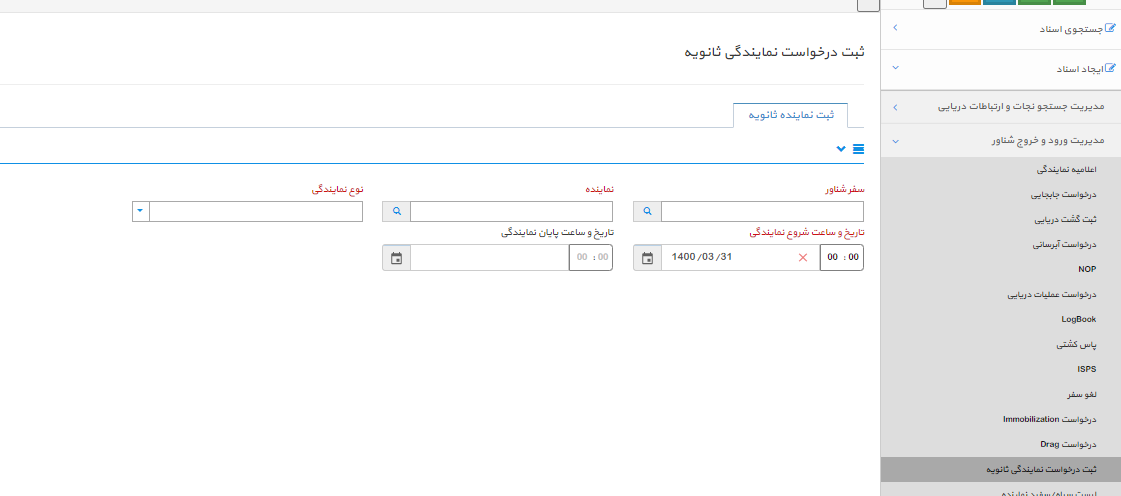Open the agency type (نوع نمایندگی) dropdown arrow
1121x496 pixels.
(141, 212)
